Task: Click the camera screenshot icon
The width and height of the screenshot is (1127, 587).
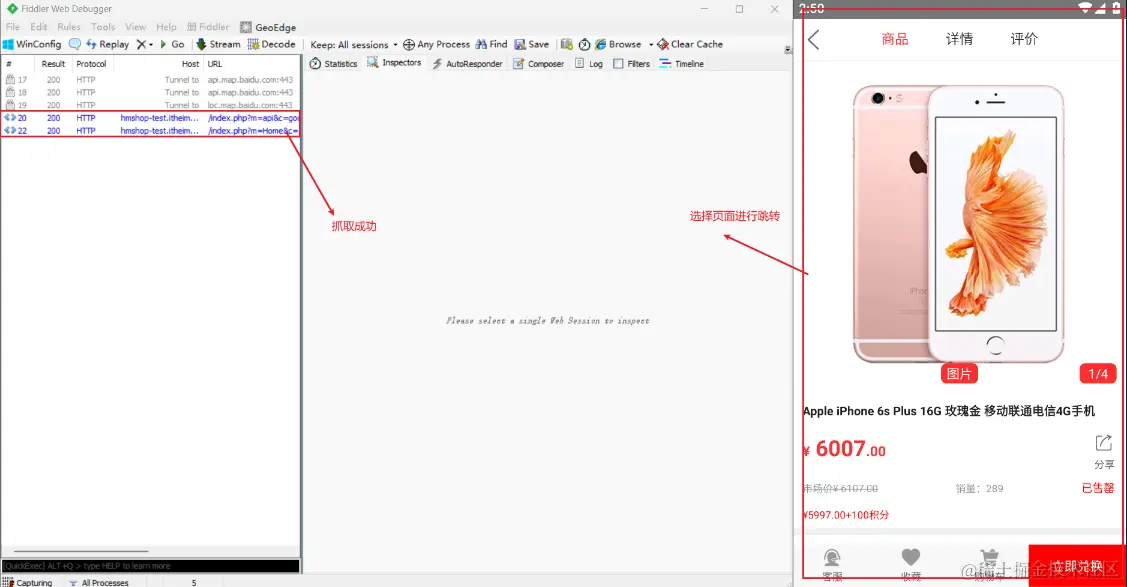Action: 566,44
